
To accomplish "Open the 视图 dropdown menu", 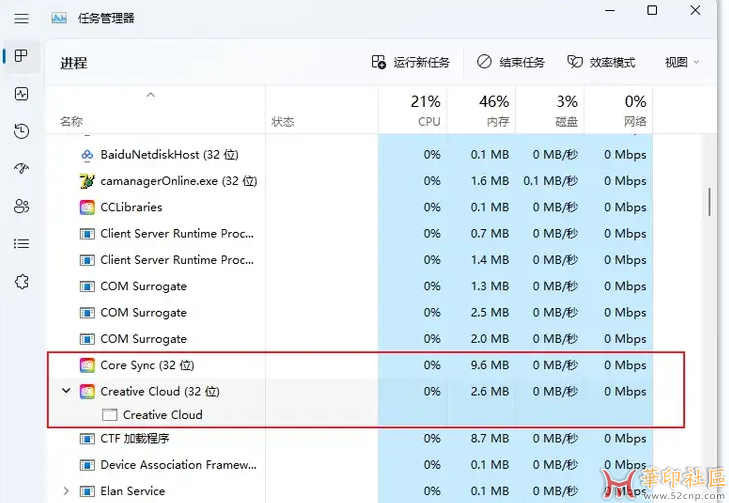I will (682, 62).
